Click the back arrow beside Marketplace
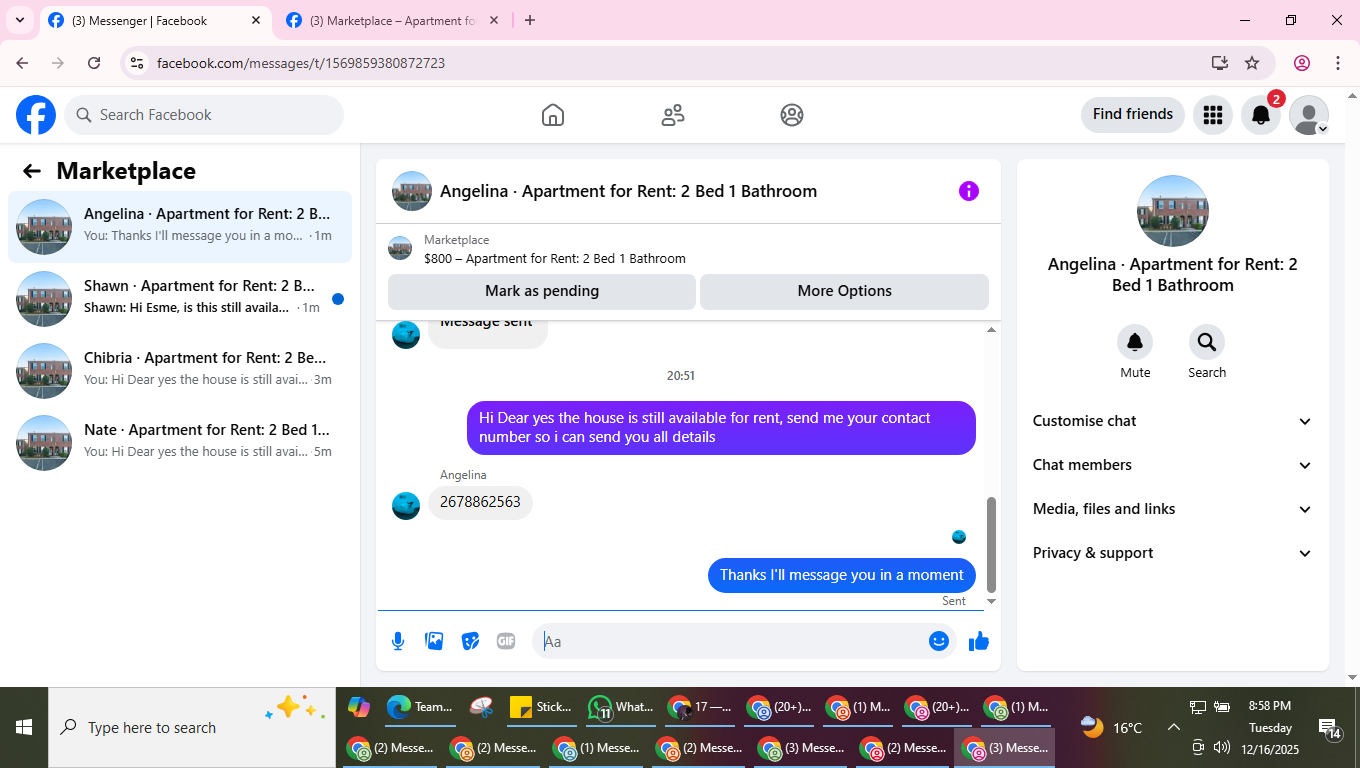 [x=32, y=171]
